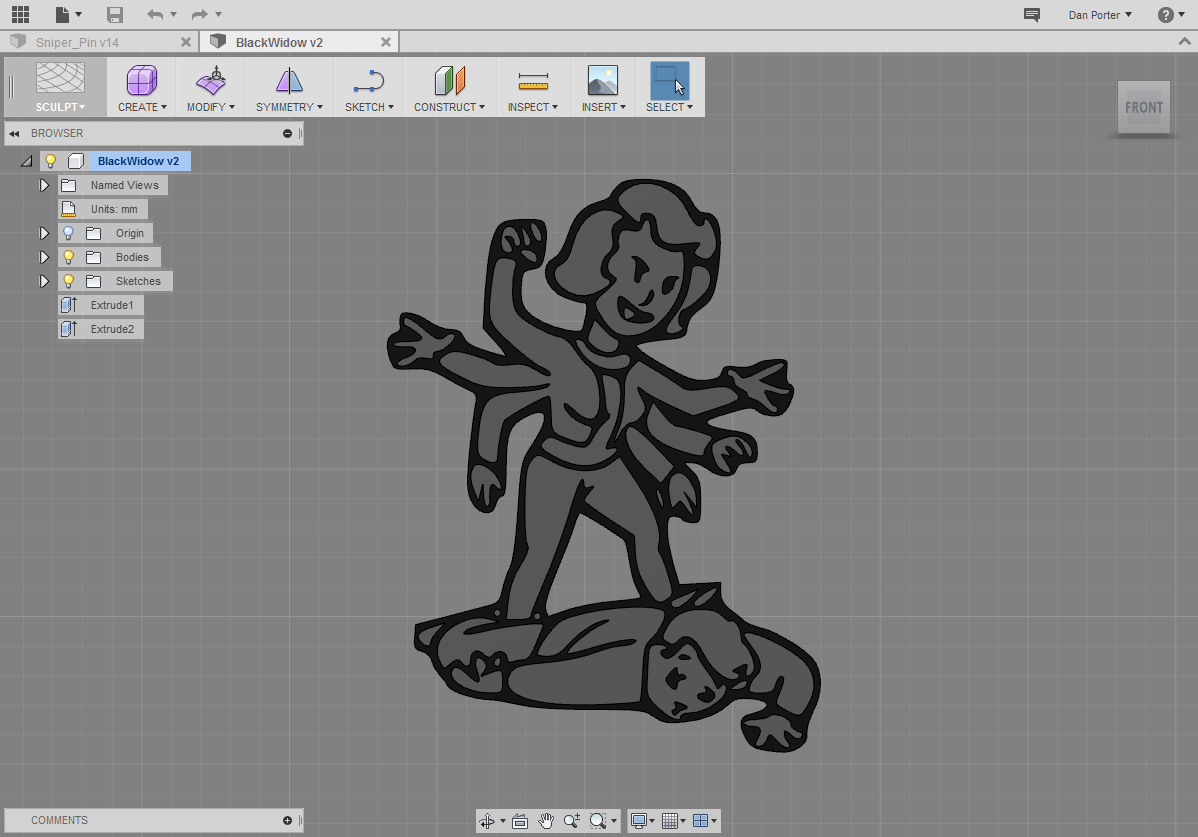1198x837 pixels.
Task: Toggle visibility lightbulb for Origin folder
Action: (x=69, y=233)
